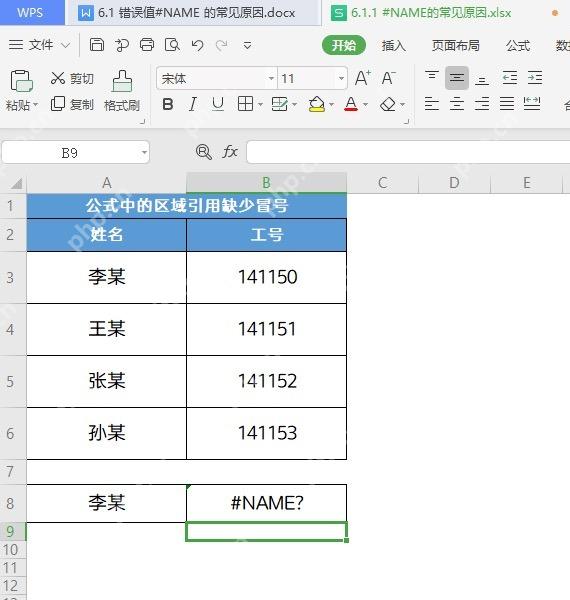This screenshot has height=600, width=570.
Task: Click the 工号 header cell
Action: (267, 235)
